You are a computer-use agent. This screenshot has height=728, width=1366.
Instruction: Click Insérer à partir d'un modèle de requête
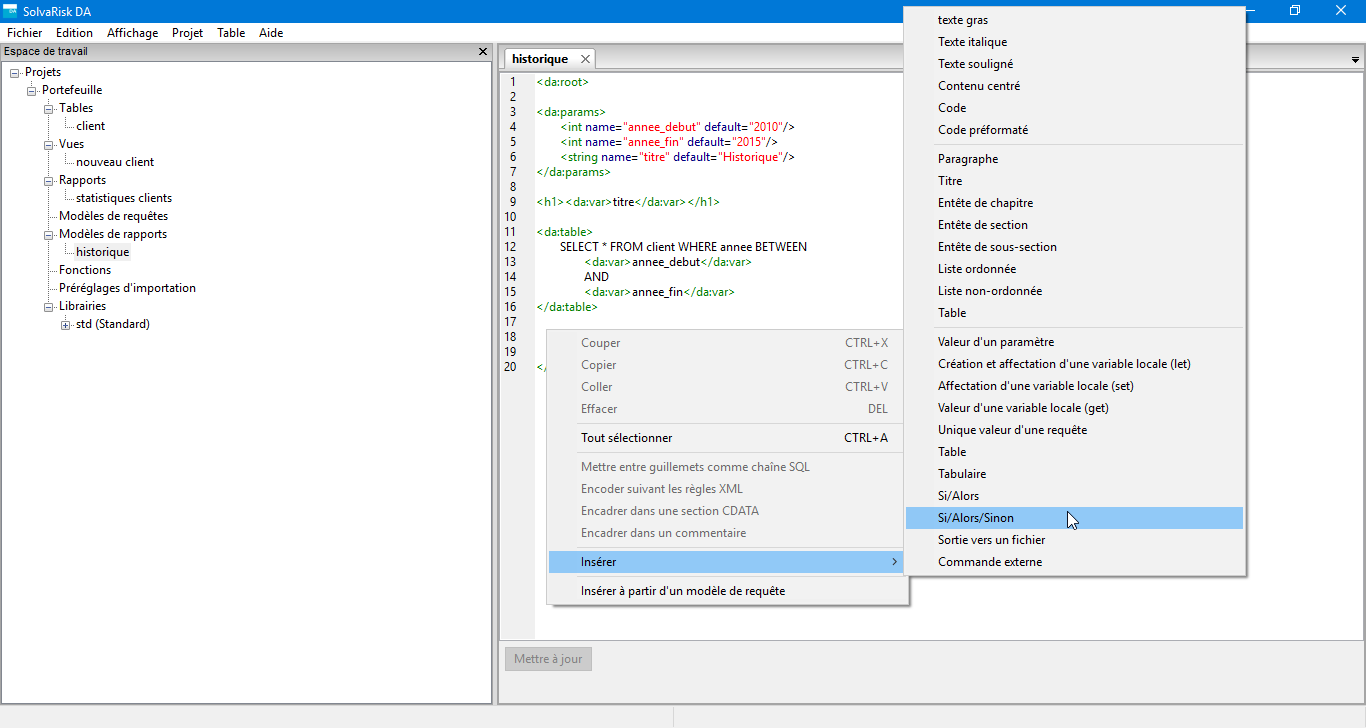(x=682, y=591)
